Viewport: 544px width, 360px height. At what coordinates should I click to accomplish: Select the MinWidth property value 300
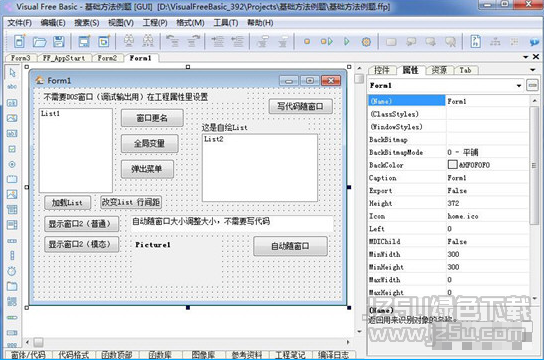(x=453, y=254)
